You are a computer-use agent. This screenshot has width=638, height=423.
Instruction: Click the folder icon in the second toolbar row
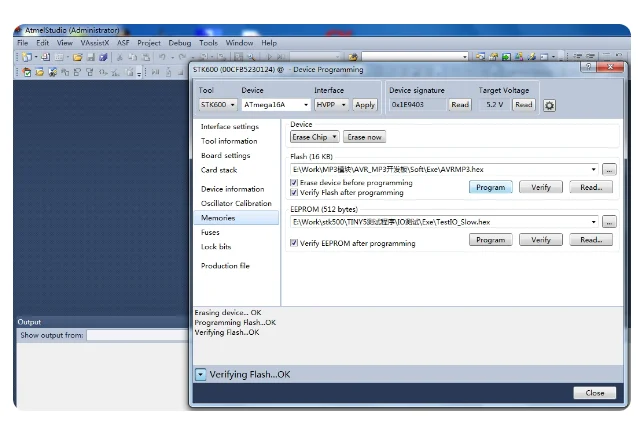coord(39,72)
